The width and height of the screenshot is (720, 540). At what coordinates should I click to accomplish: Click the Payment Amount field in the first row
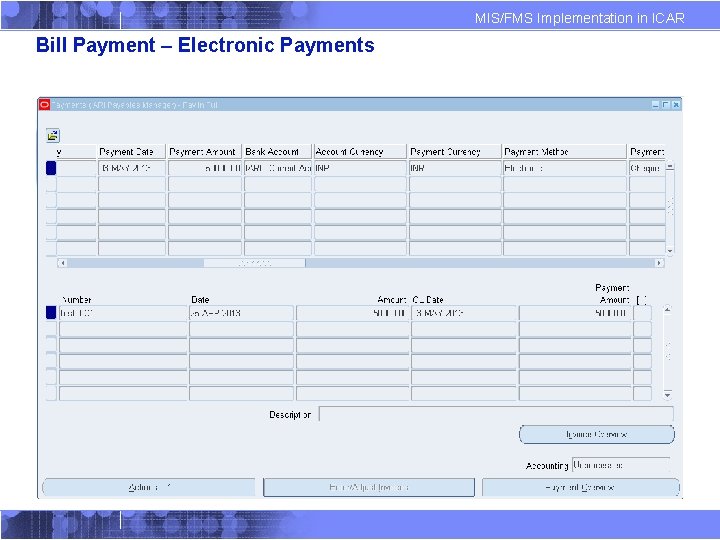[x=205, y=168]
